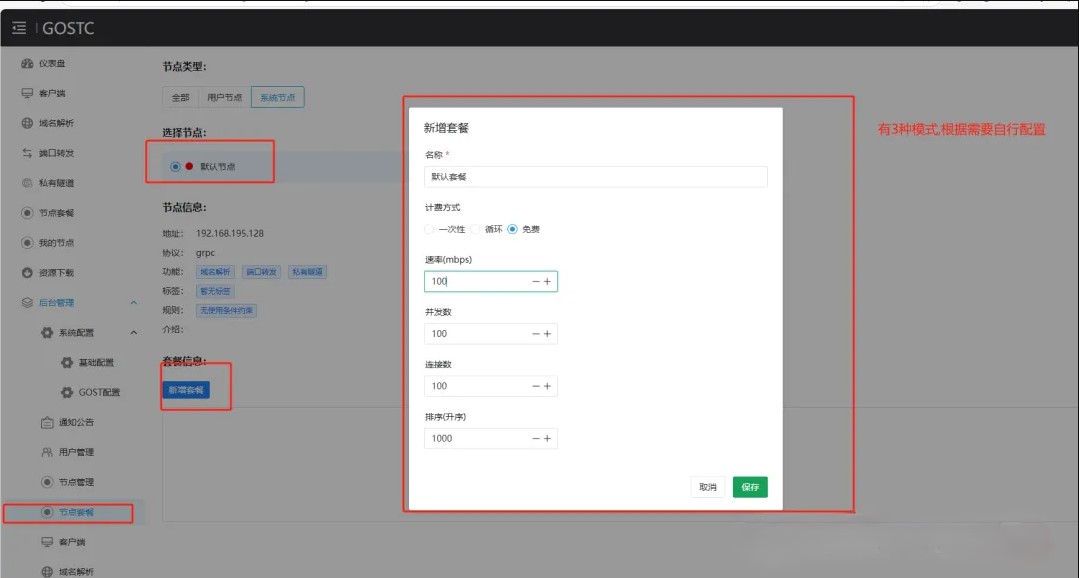The width and height of the screenshot is (1079, 578).
Task: Click the 取消 button in dialog
Action: point(707,487)
